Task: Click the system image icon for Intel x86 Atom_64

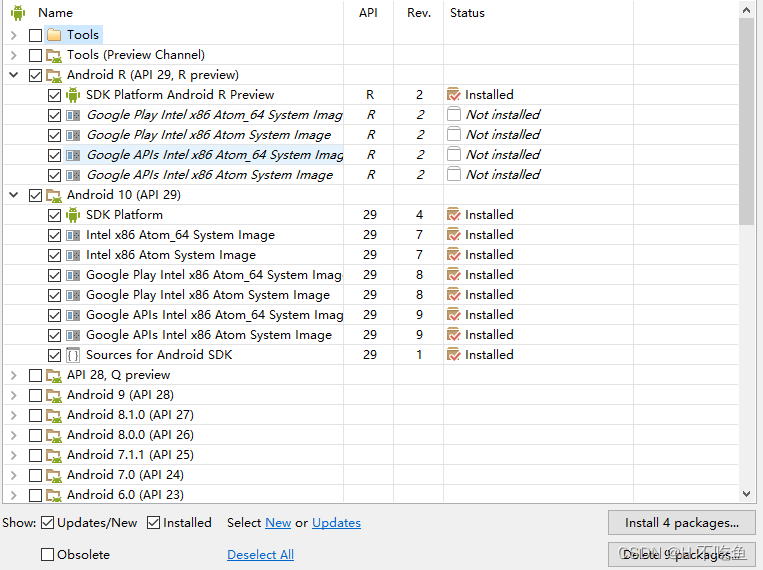Action: point(73,235)
